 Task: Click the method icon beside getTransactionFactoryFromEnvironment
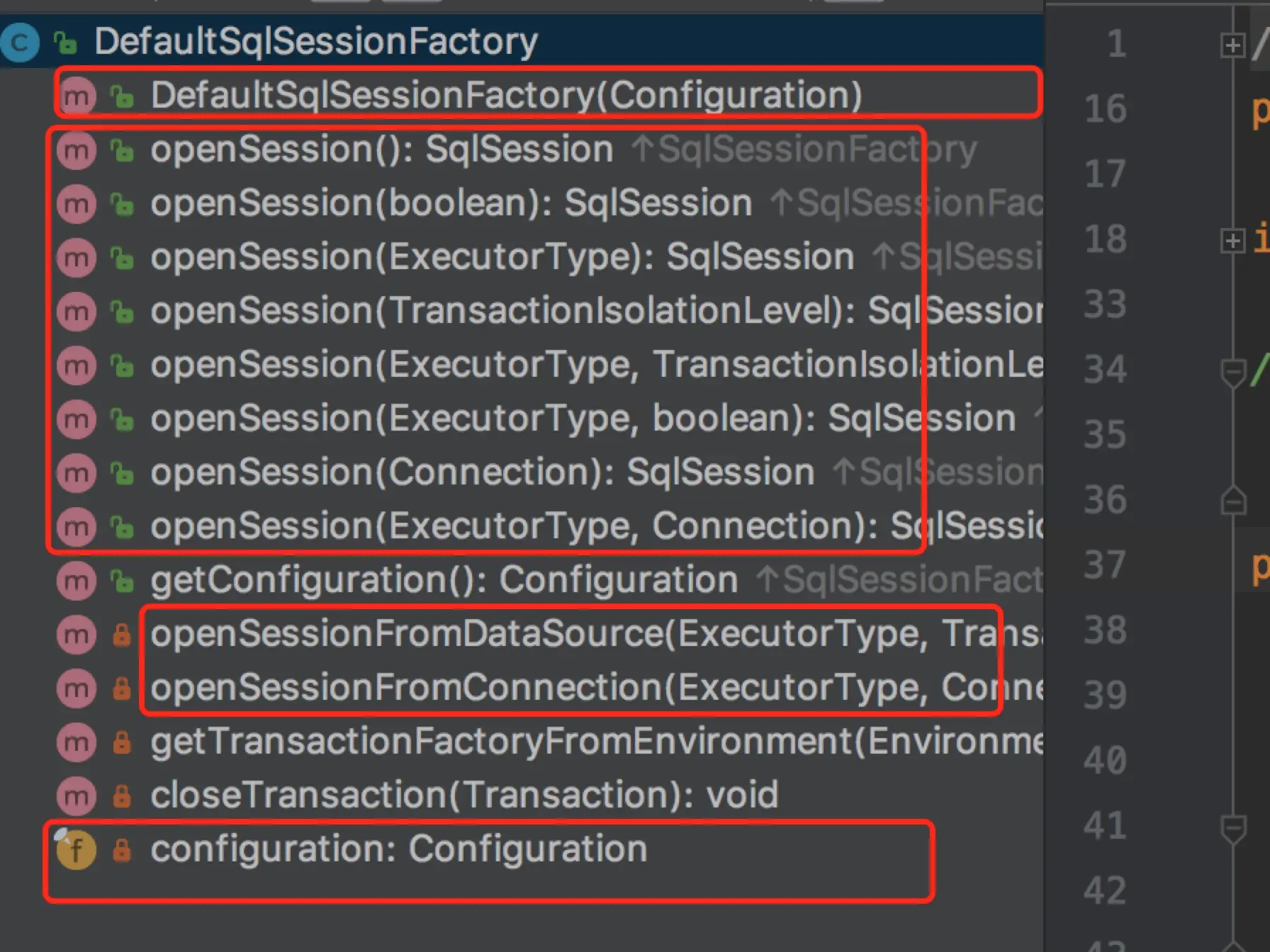point(77,742)
